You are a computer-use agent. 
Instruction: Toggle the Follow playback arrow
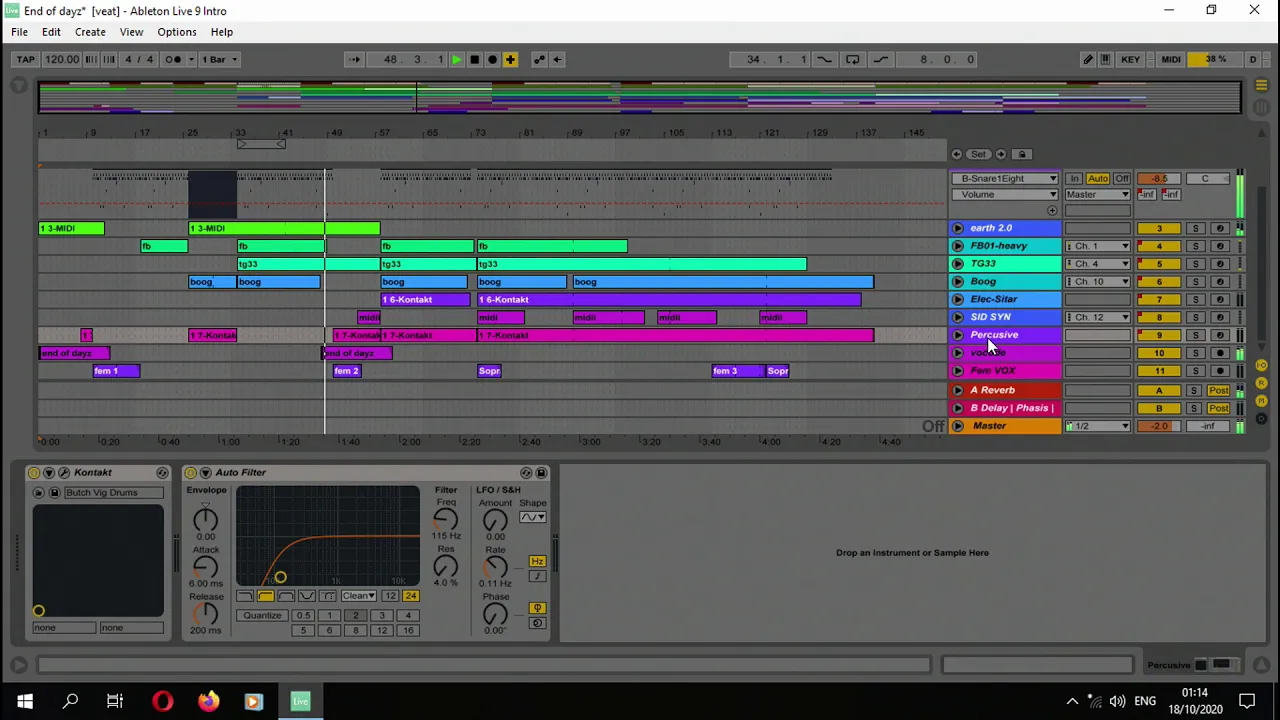354,59
